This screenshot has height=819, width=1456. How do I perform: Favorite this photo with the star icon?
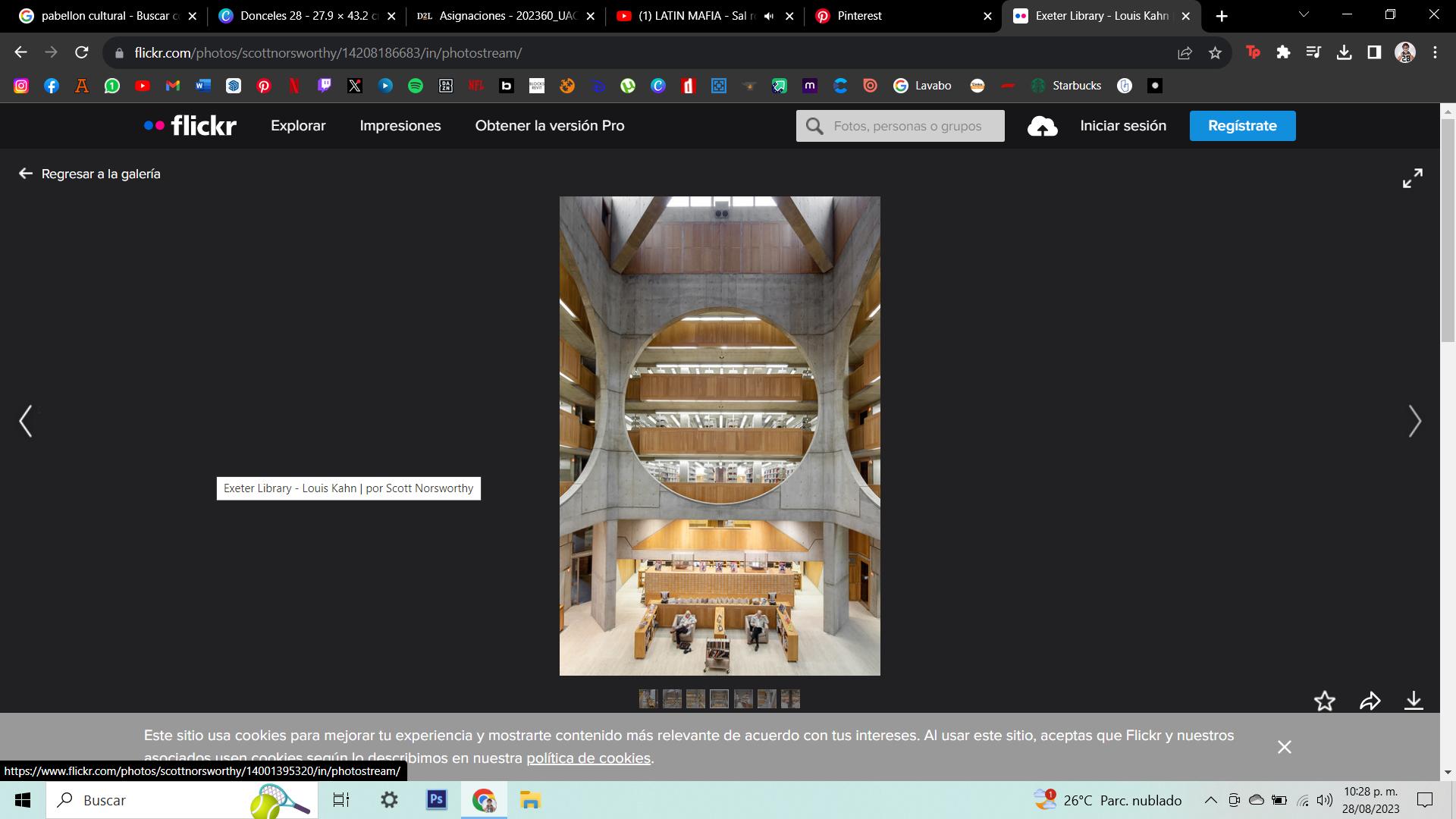click(x=1324, y=701)
